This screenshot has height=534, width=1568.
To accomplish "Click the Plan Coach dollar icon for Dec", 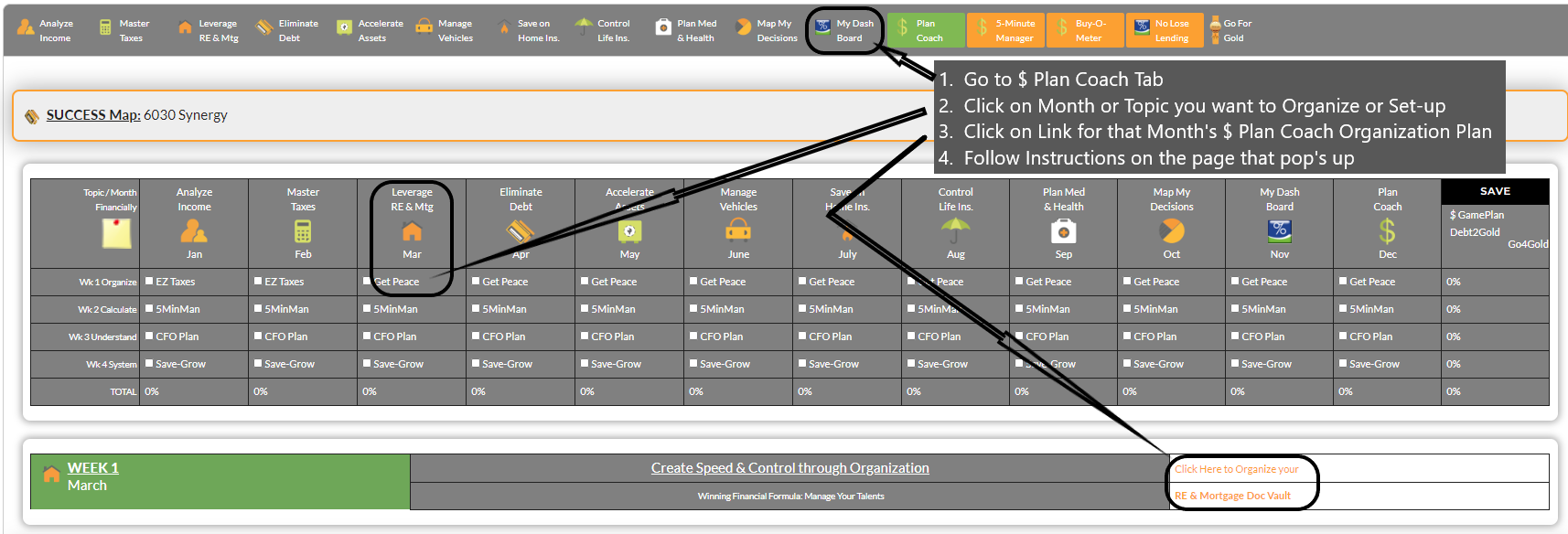I will (1387, 232).
